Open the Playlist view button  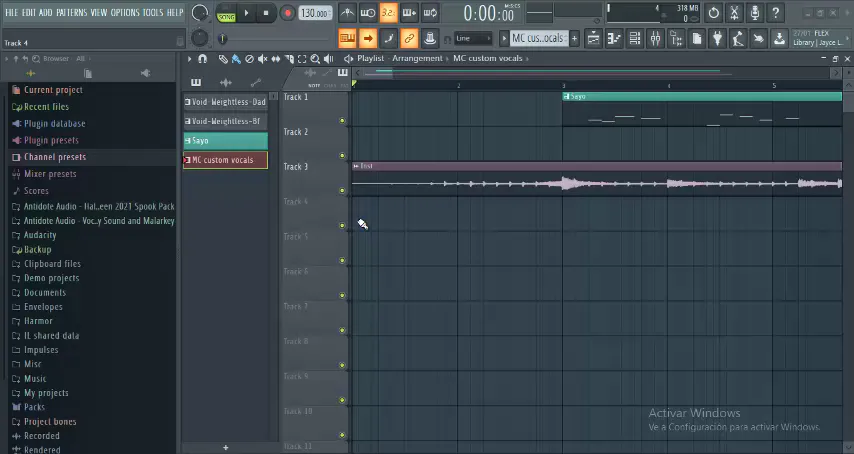coord(593,38)
